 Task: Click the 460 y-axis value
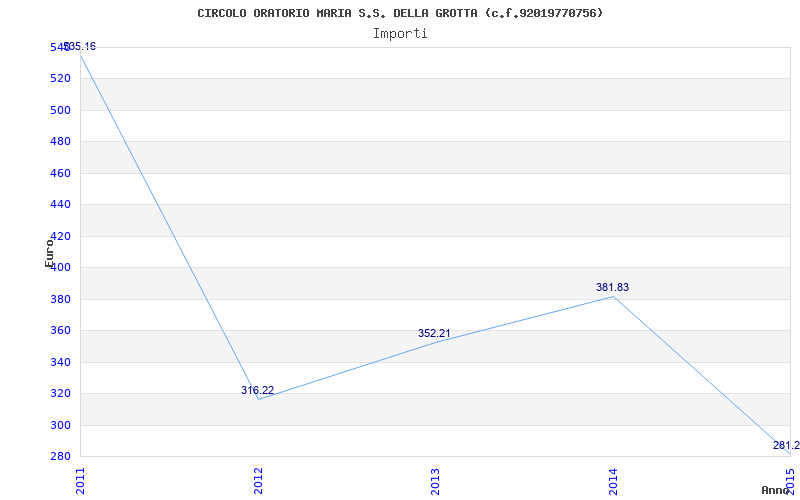coord(59,173)
